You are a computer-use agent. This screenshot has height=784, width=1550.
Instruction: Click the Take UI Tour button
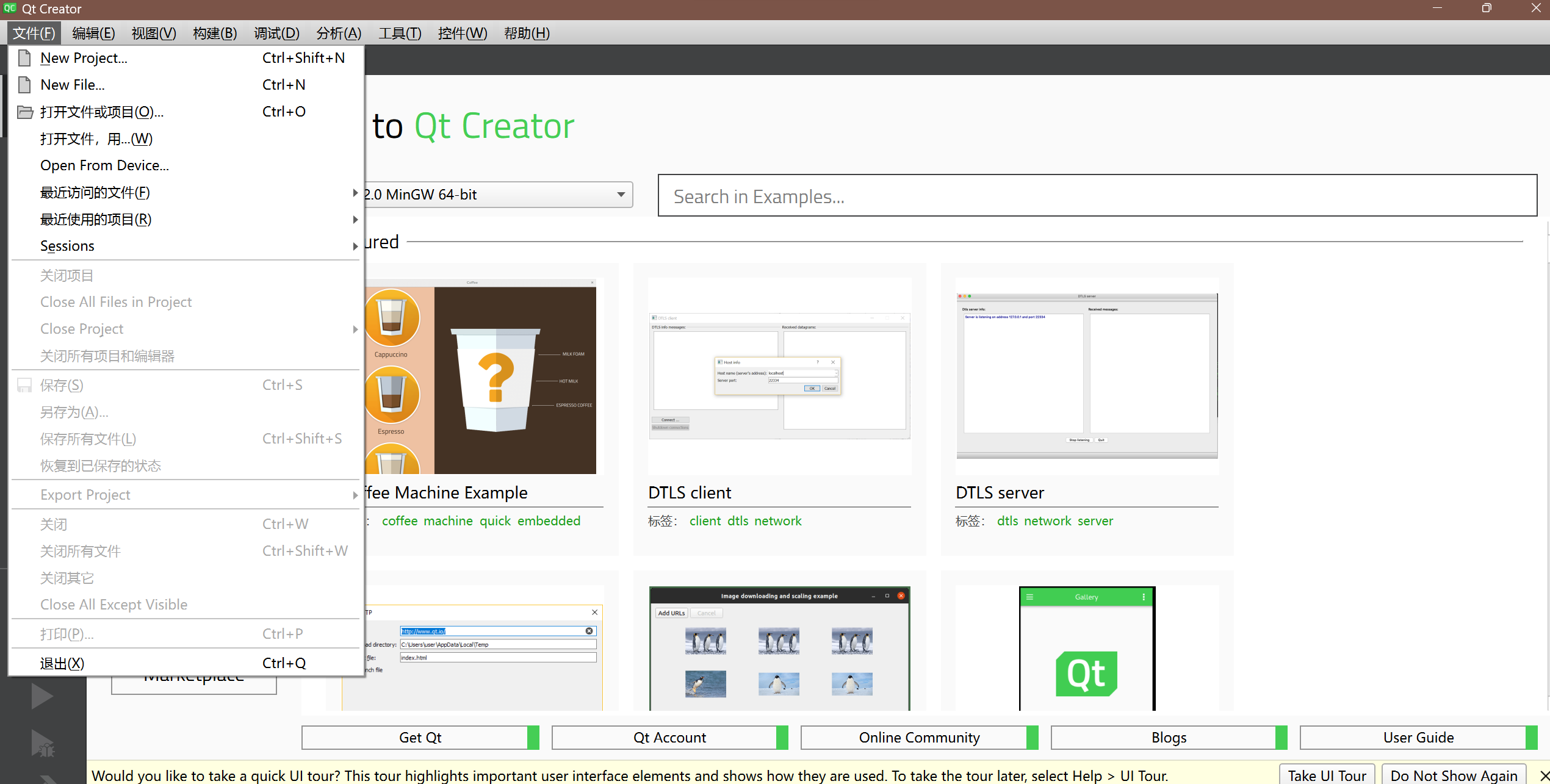[1327, 775]
